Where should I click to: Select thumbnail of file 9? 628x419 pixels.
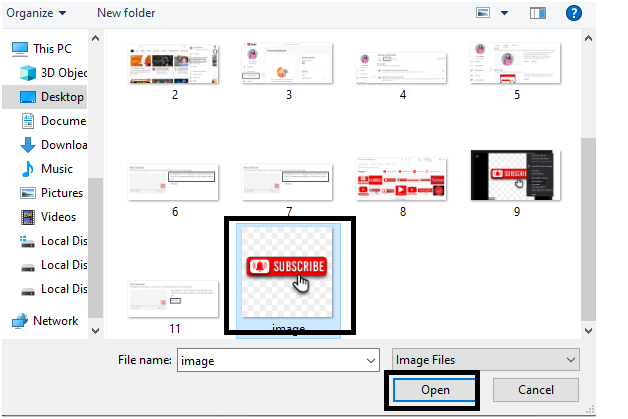[515, 175]
